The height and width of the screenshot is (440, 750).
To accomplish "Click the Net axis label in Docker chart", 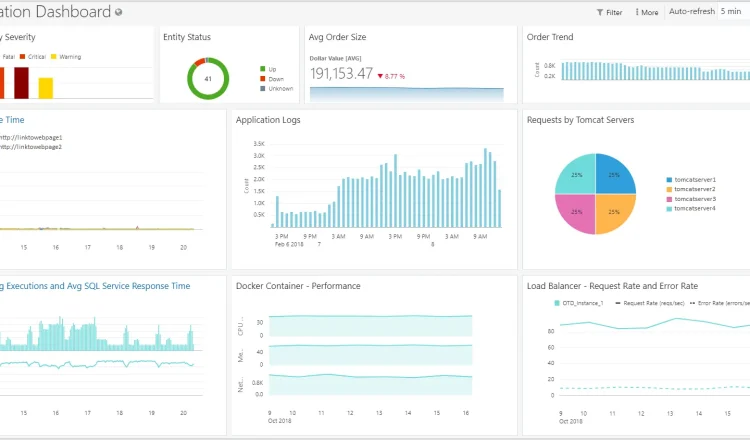I will pyautogui.click(x=241, y=385).
